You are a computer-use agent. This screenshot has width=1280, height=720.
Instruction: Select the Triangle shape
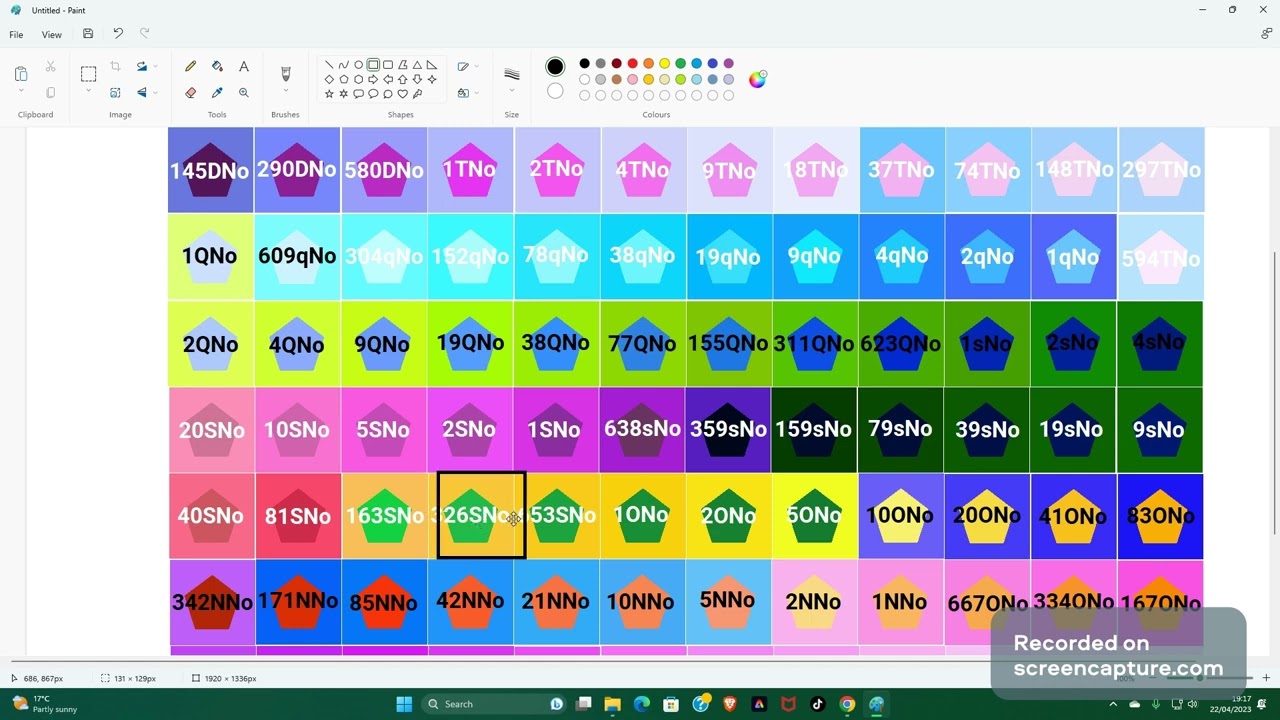(417, 65)
